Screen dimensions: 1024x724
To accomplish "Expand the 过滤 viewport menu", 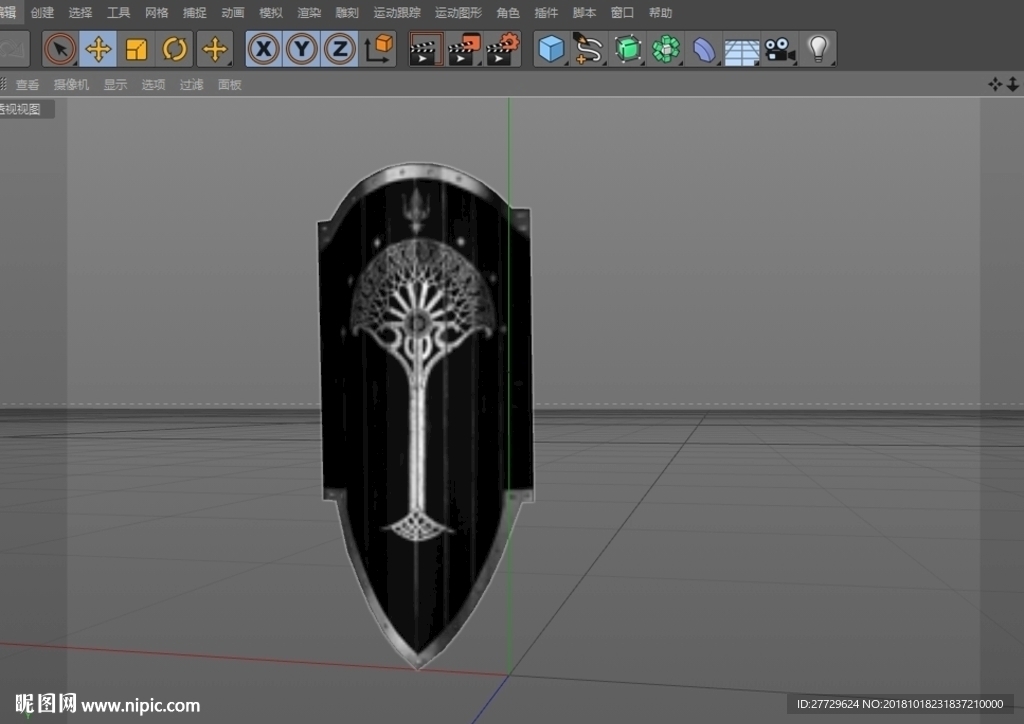I will (x=191, y=84).
